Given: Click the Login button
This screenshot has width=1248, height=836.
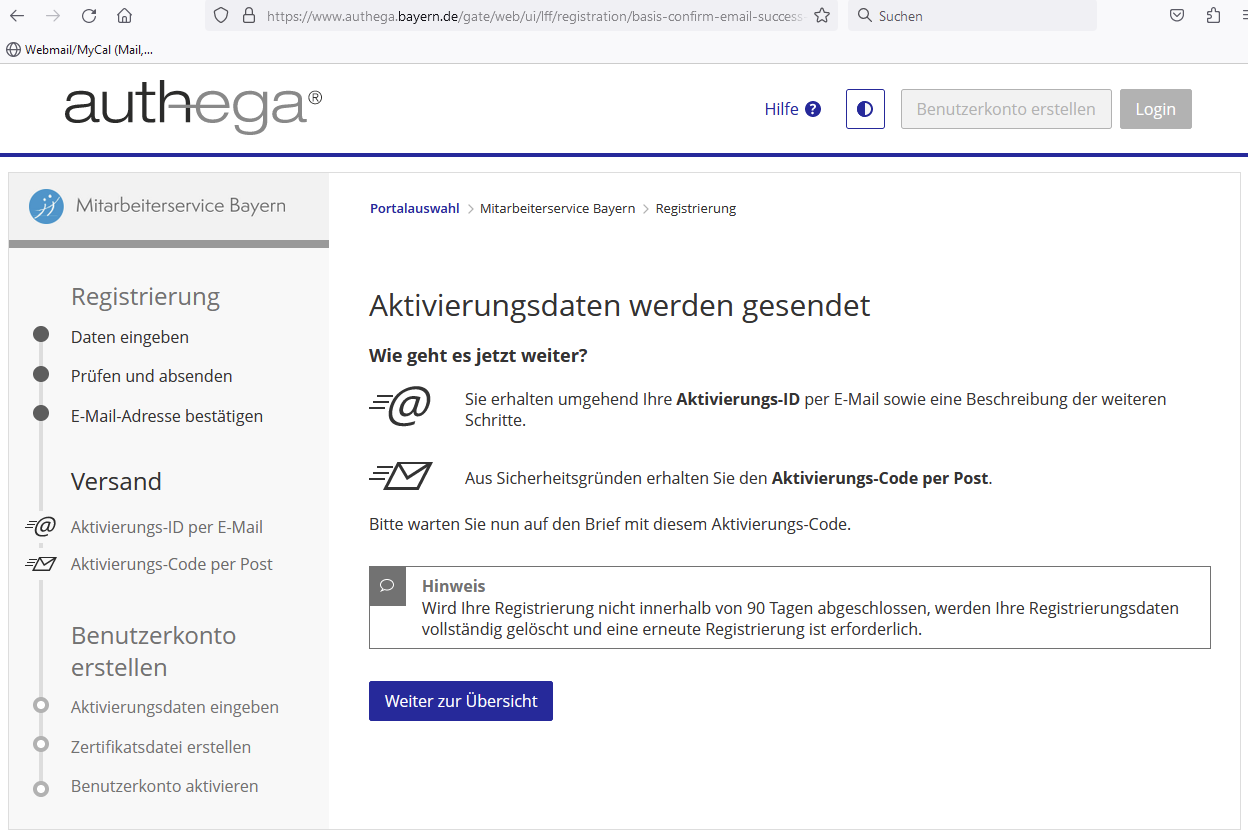Looking at the screenshot, I should pyautogui.click(x=1155, y=109).
